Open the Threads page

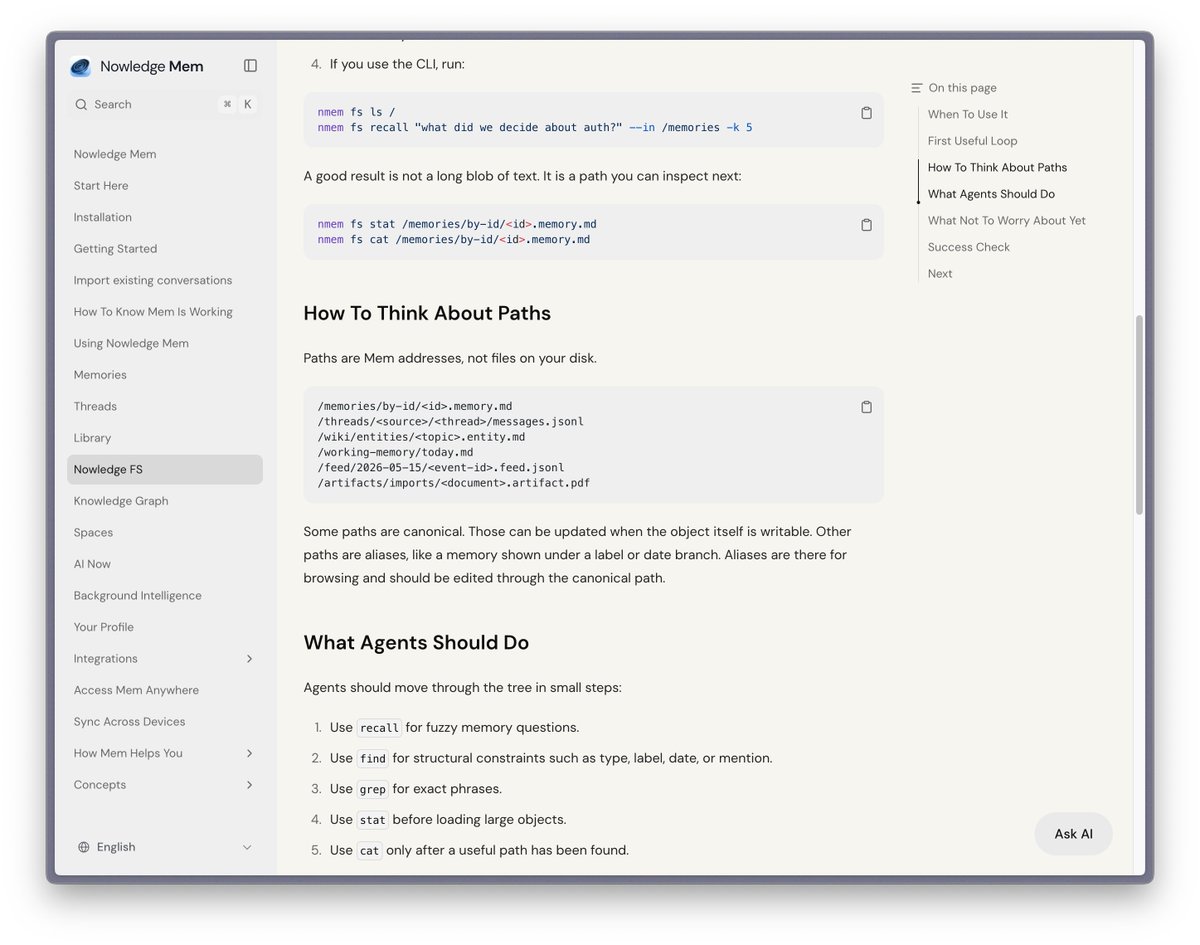pos(95,406)
